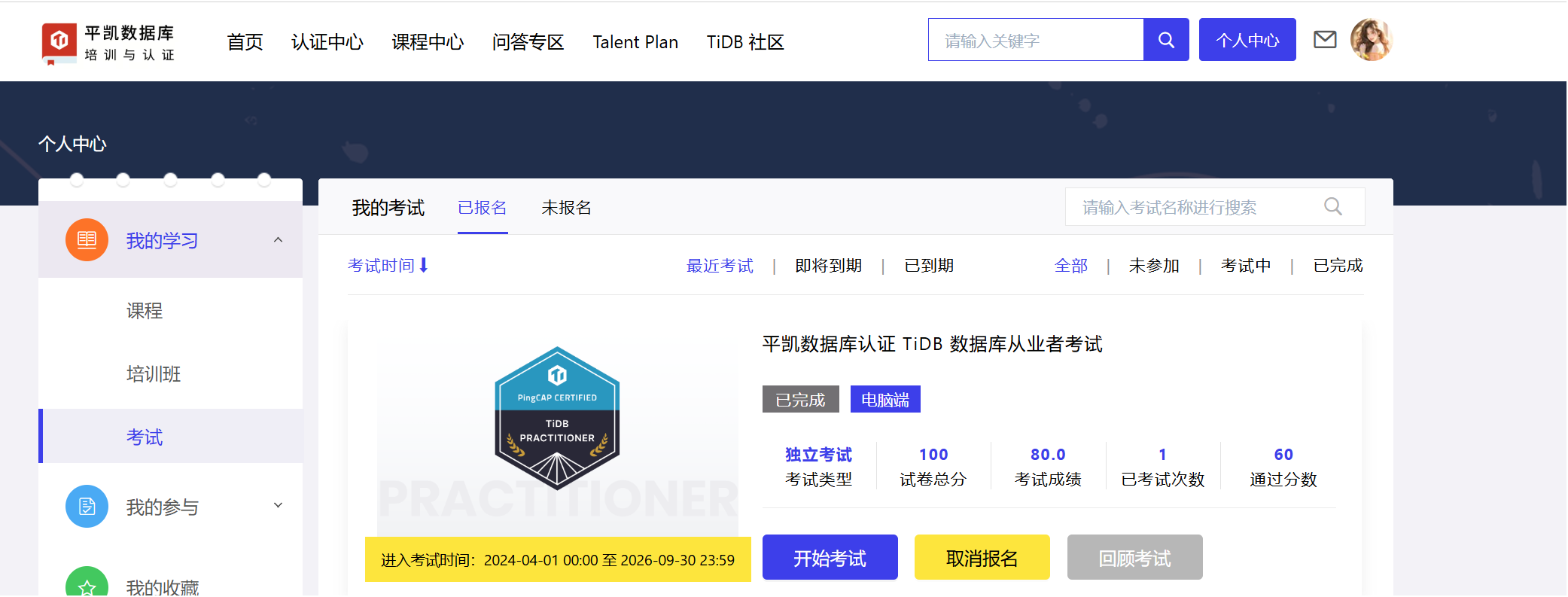Expand the 我的参与 section

(278, 505)
